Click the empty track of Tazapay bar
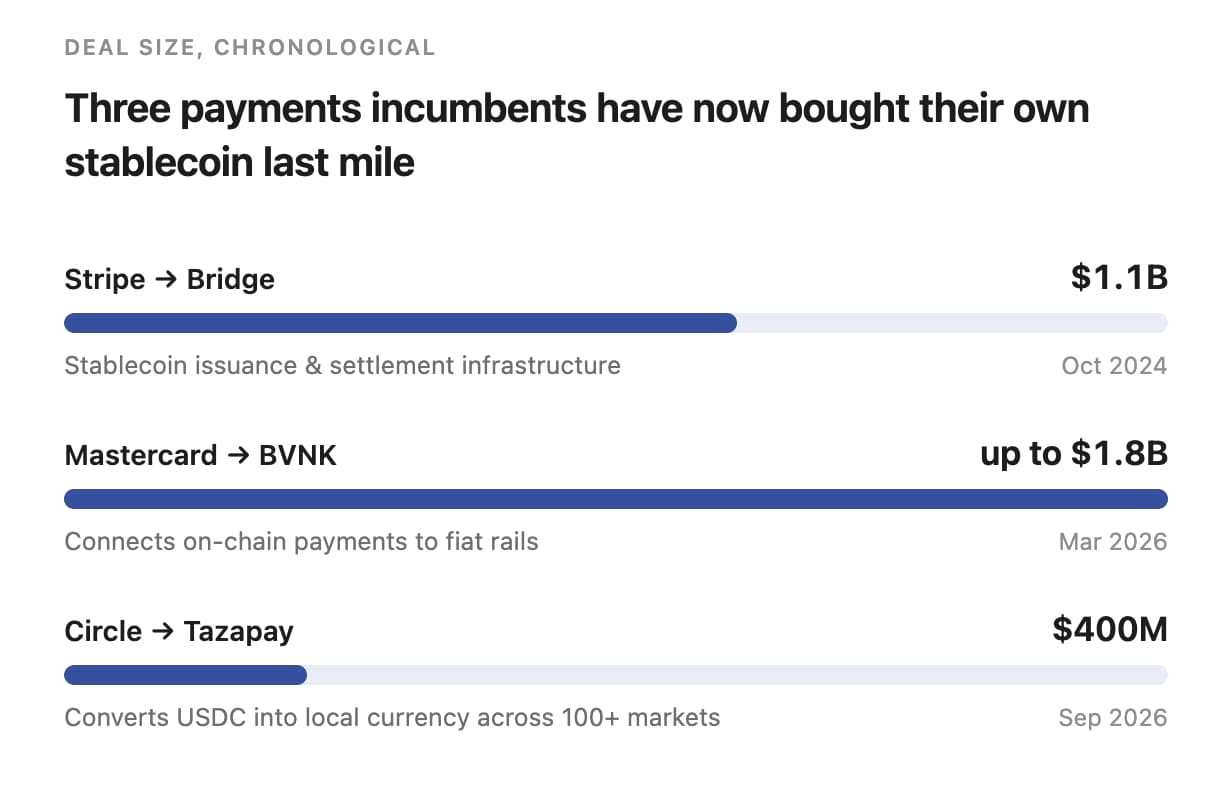This screenshot has width=1230, height=804. pos(737,675)
